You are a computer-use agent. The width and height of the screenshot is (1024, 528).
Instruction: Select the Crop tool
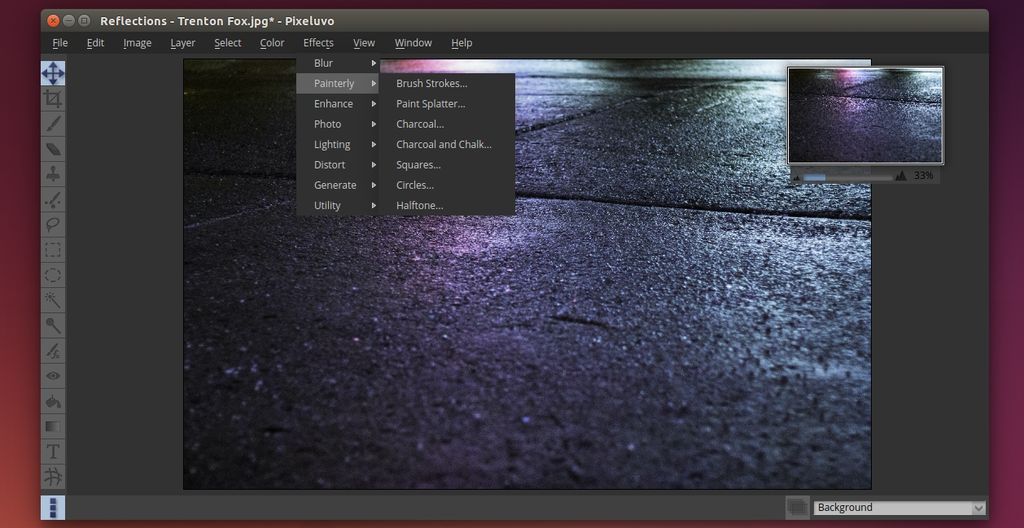[x=53, y=99]
